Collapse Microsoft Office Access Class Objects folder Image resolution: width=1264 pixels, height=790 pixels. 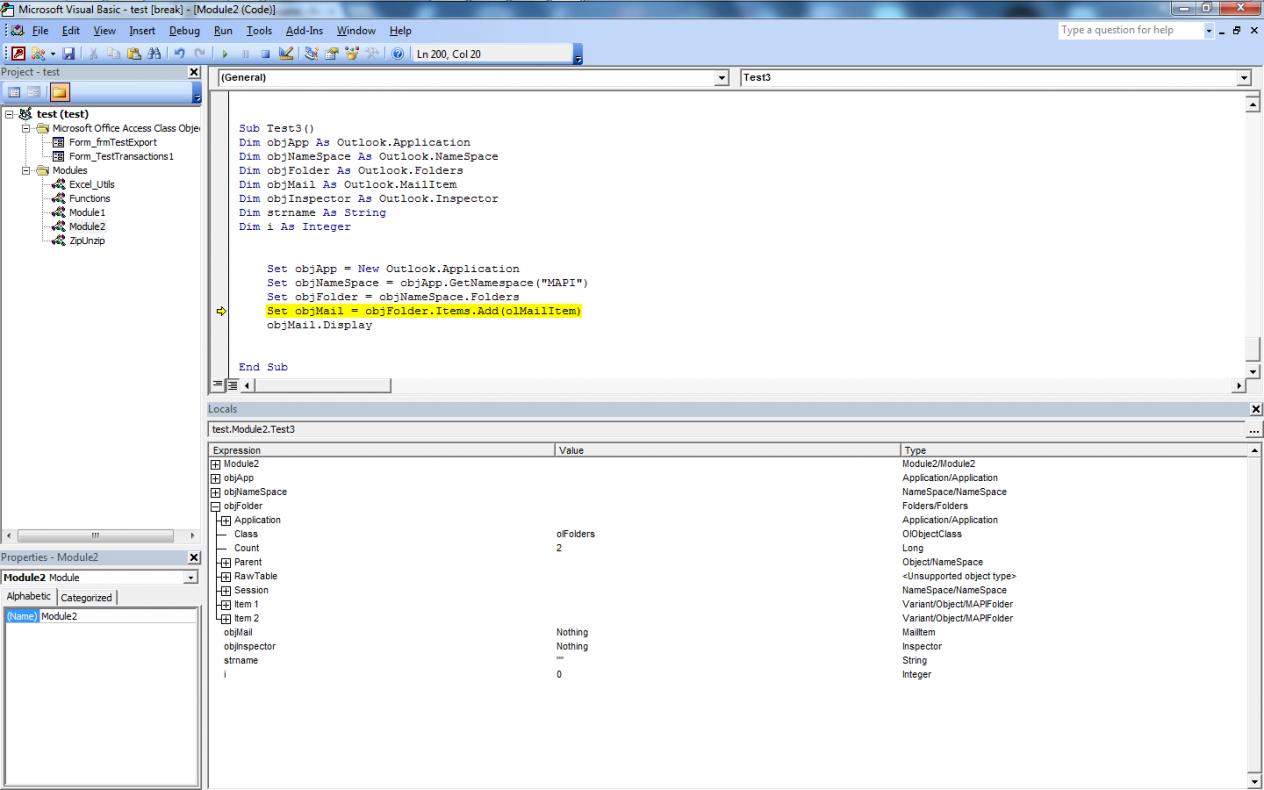27,128
